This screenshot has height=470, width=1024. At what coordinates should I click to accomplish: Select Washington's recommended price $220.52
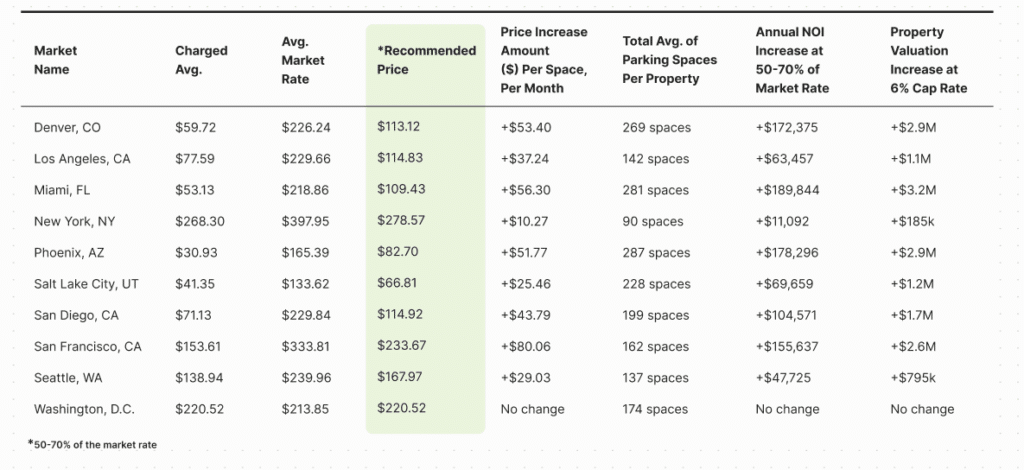402,409
